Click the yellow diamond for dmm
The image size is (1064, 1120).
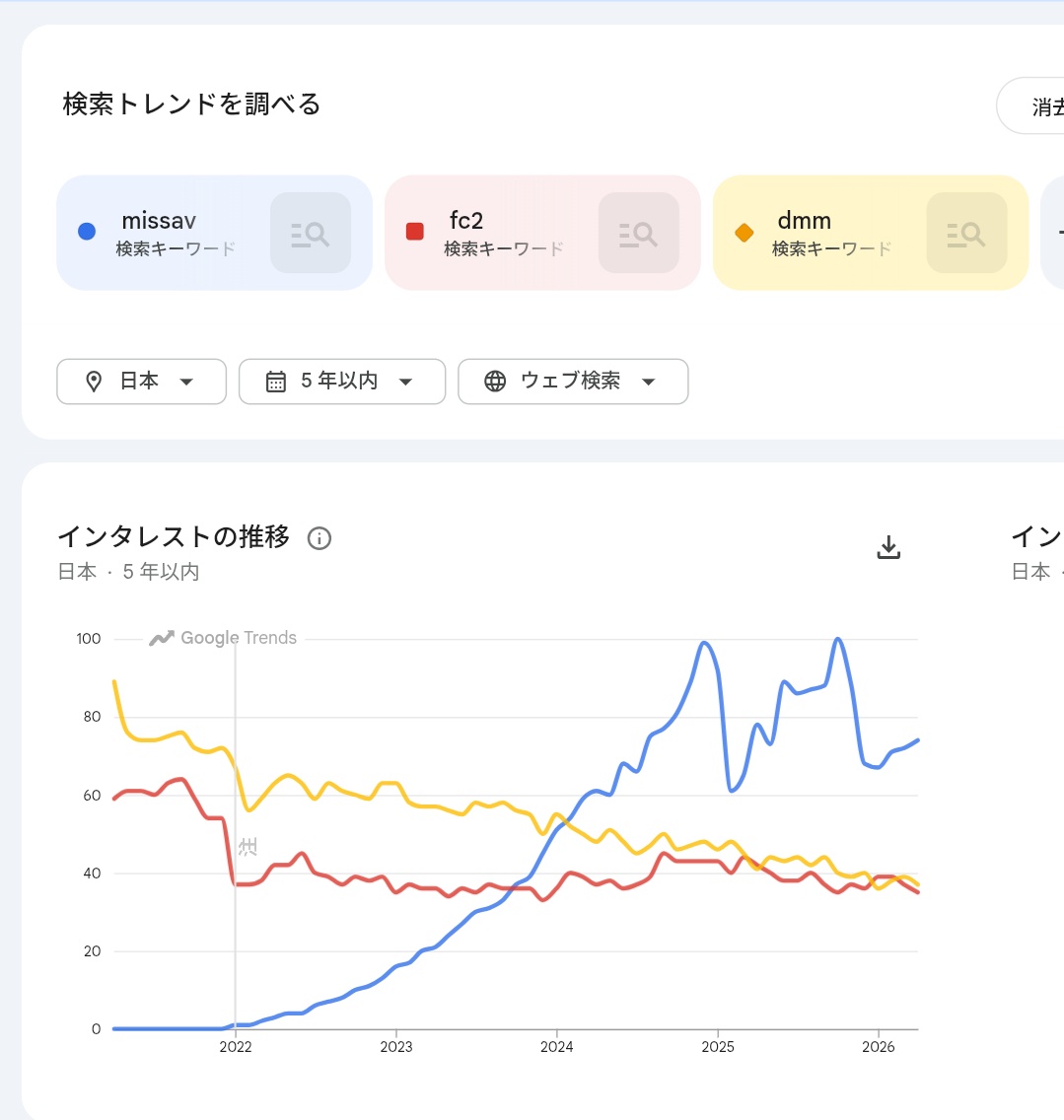point(745,233)
